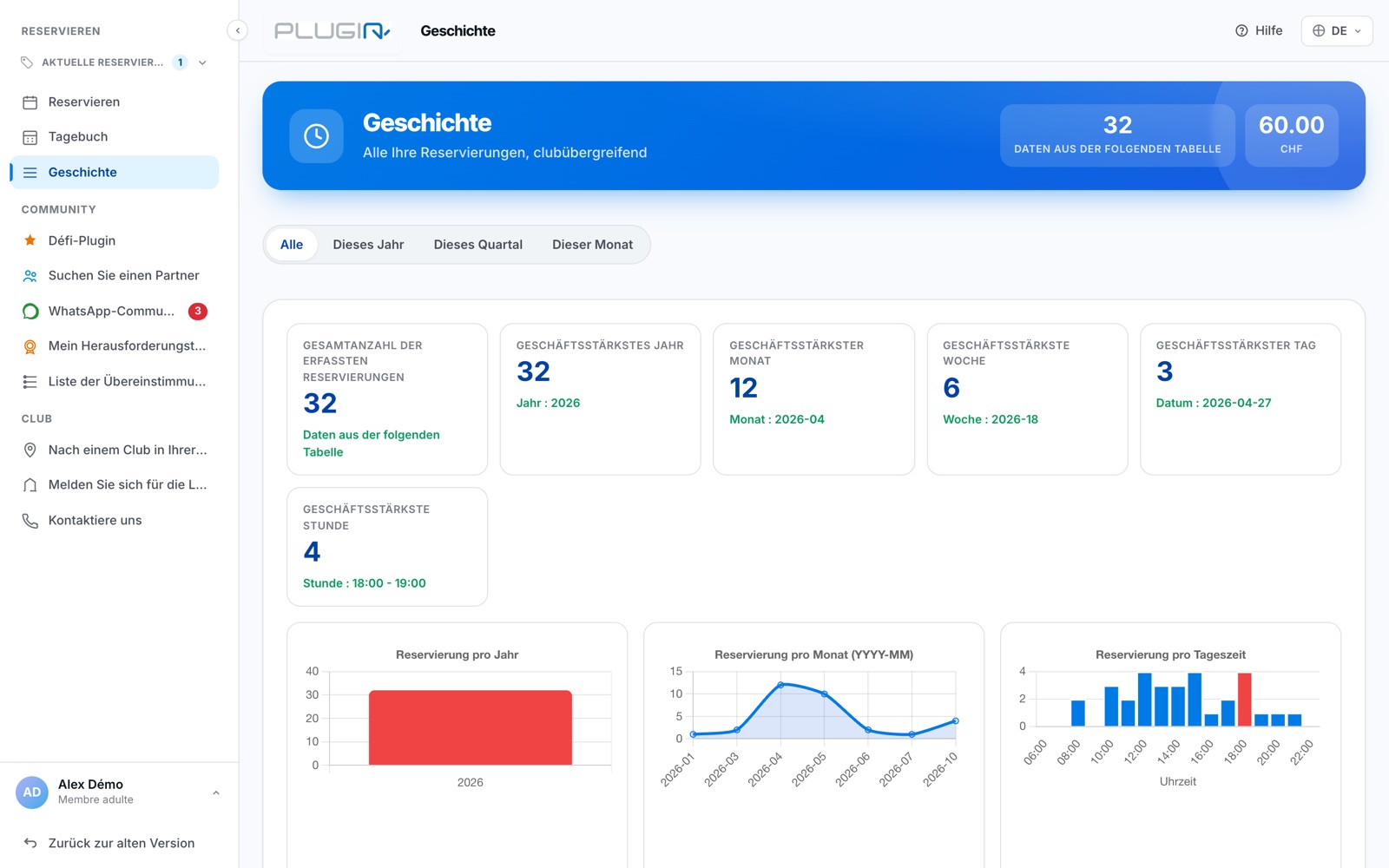Switch to the Dieses Quartal tab
1389x868 pixels.
[x=478, y=245]
